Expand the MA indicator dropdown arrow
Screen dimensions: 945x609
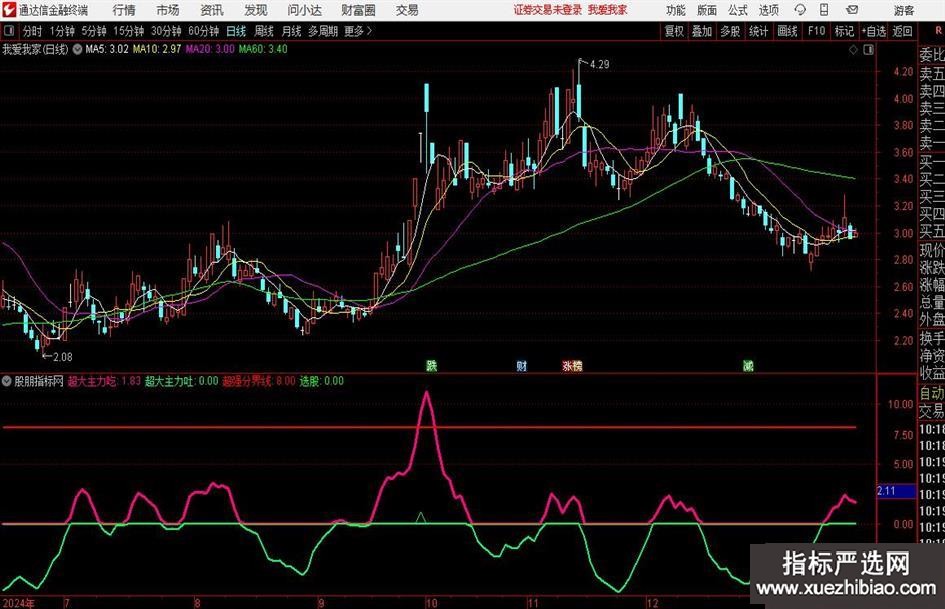77,49
